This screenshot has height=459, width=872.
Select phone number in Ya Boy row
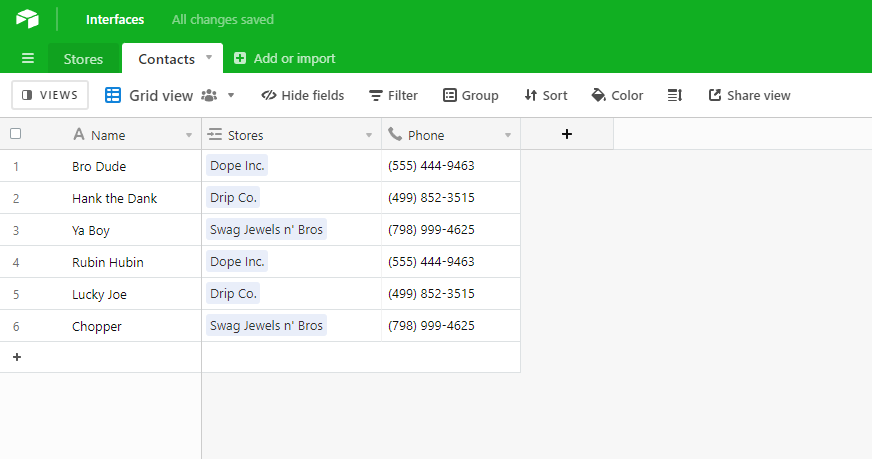(x=432, y=229)
